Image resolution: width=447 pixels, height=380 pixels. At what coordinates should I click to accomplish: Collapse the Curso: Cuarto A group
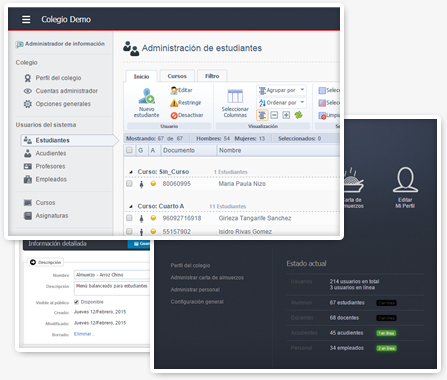131,207
